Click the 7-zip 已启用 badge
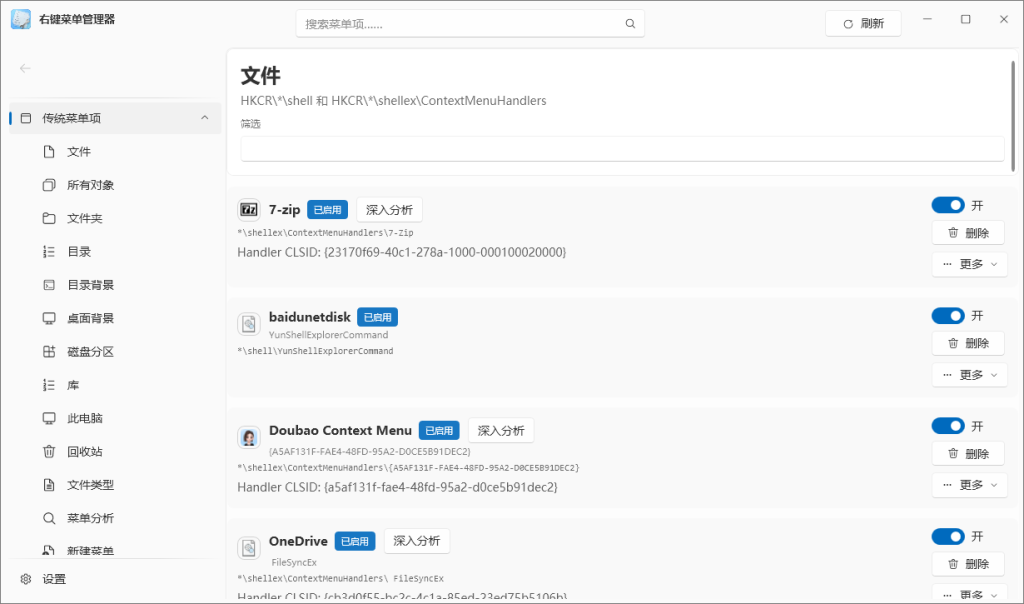Viewport: 1024px width, 604px height. [327, 210]
